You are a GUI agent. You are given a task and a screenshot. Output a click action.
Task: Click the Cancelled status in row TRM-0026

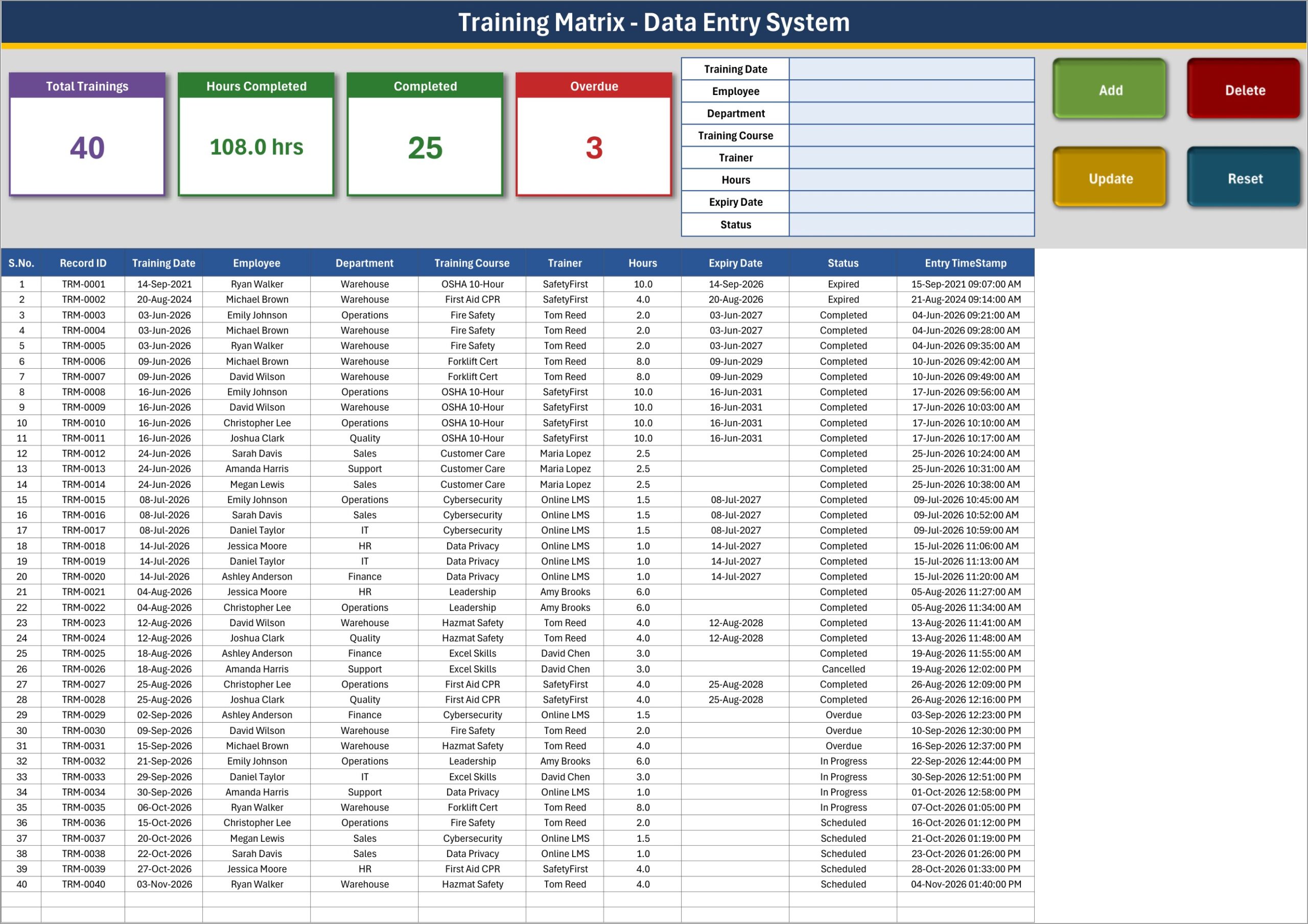[843, 669]
